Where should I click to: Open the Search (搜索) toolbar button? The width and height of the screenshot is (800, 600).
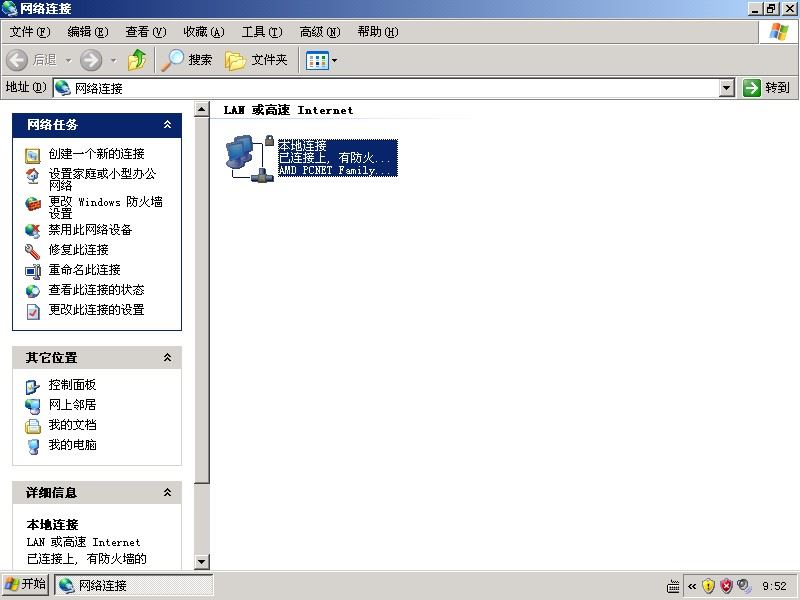[187, 60]
